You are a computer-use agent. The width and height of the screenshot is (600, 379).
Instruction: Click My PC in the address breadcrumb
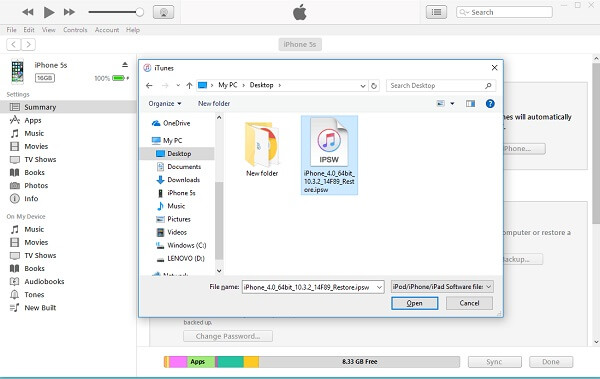click(228, 85)
